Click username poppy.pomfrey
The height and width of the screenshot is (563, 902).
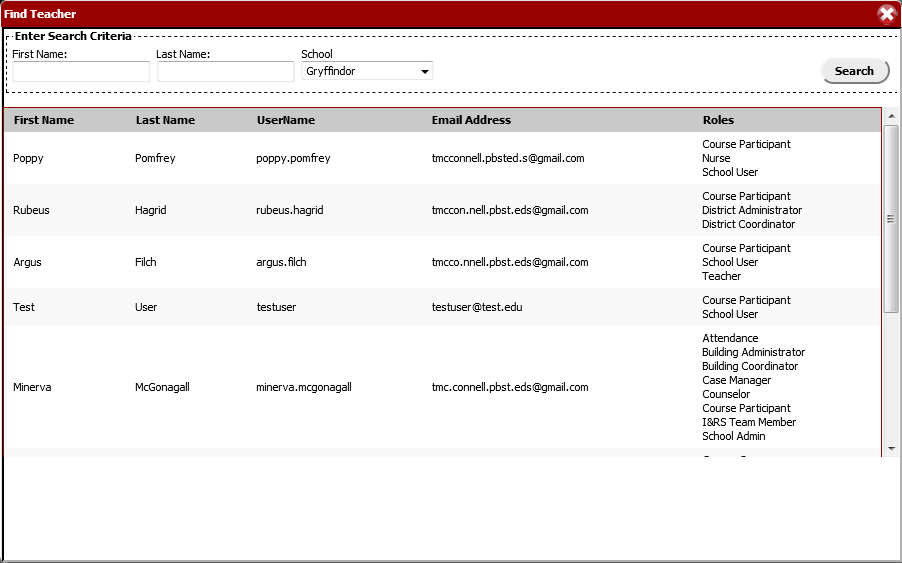[x=293, y=158]
